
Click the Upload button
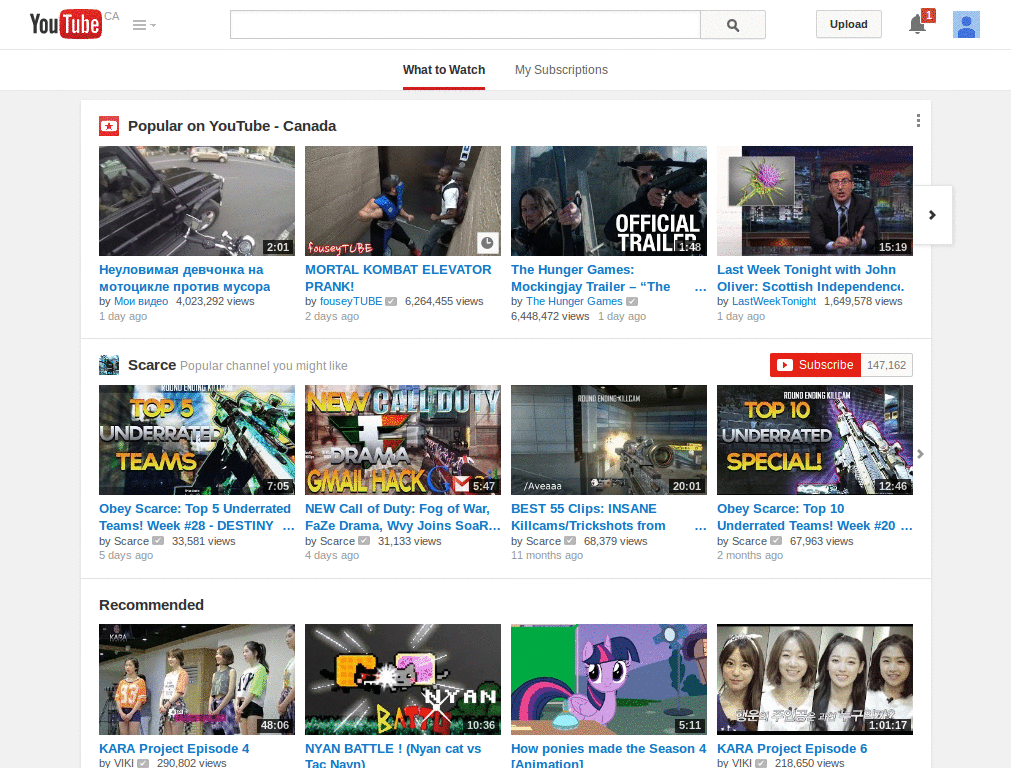(848, 24)
